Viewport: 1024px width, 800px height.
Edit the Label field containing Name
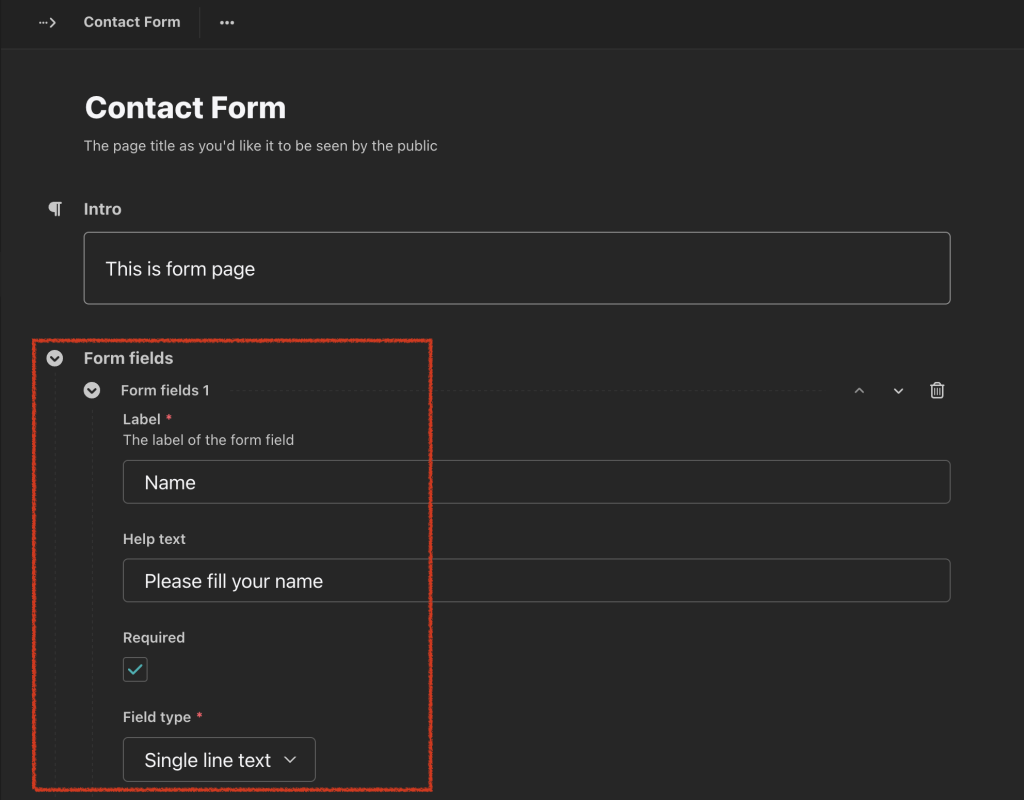pos(536,482)
